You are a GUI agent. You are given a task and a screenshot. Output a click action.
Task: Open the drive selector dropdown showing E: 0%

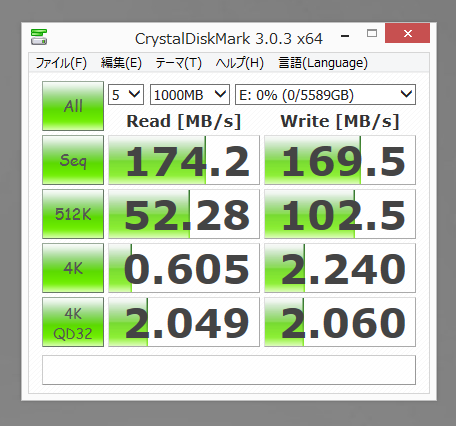[x=325, y=95]
